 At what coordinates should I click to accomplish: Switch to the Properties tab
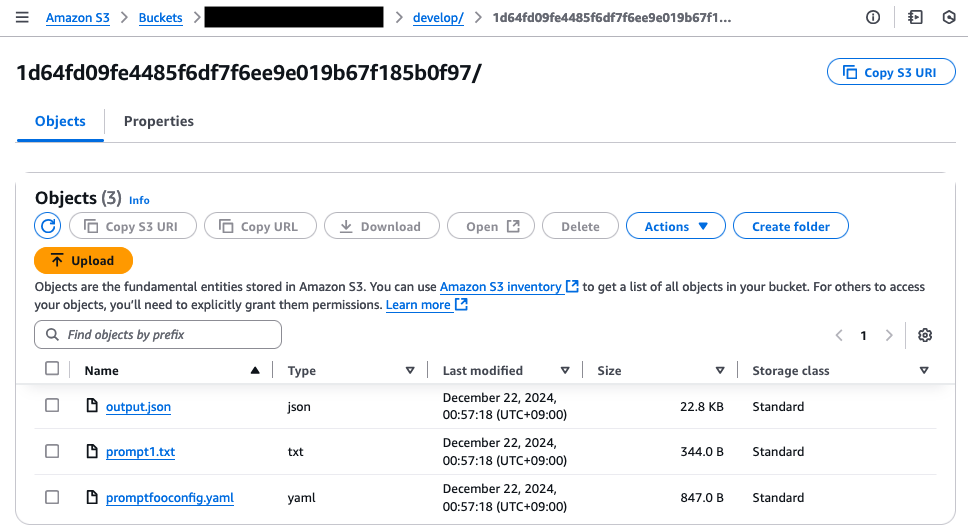click(x=159, y=121)
